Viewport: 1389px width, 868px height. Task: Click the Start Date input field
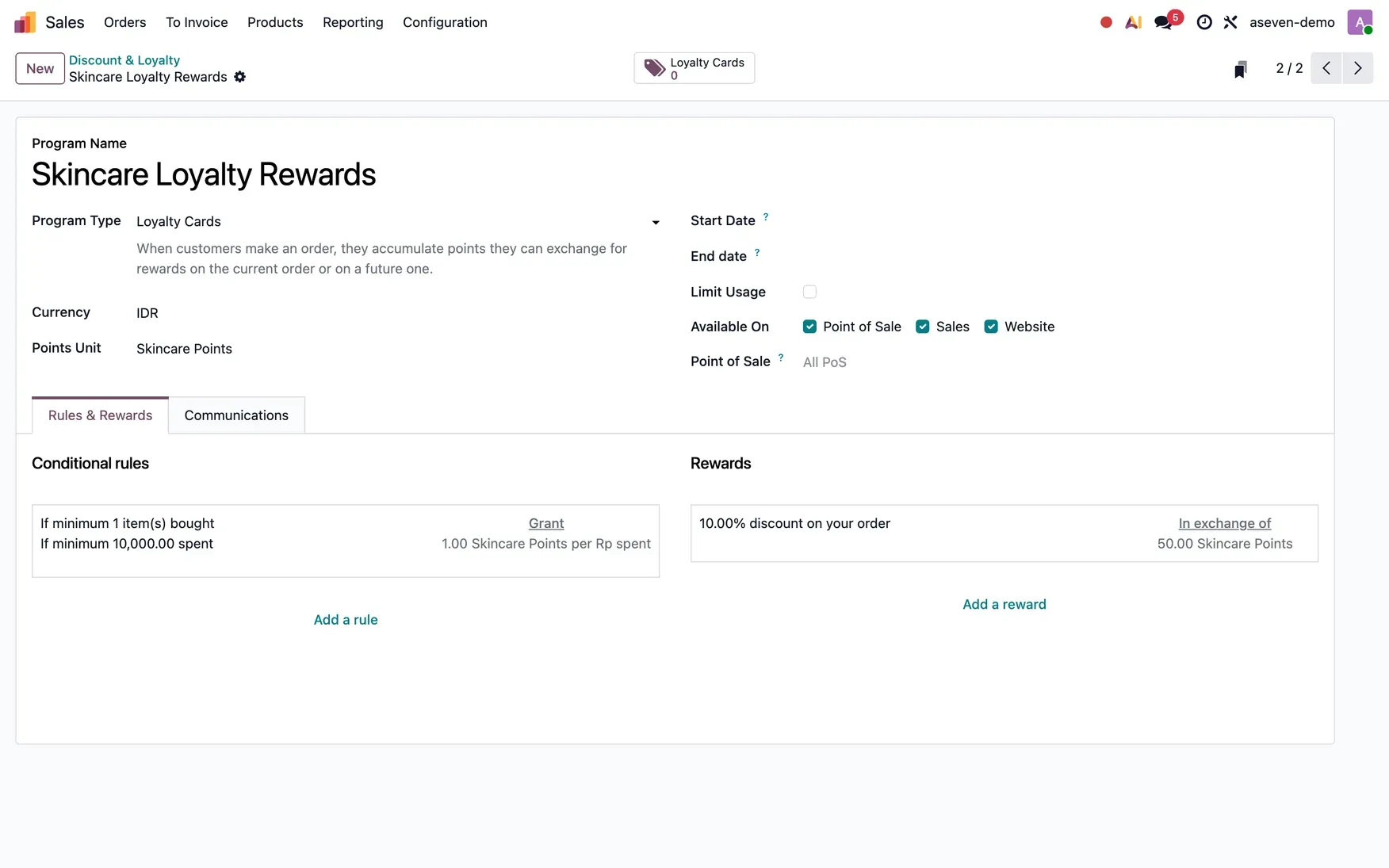[1061, 221]
